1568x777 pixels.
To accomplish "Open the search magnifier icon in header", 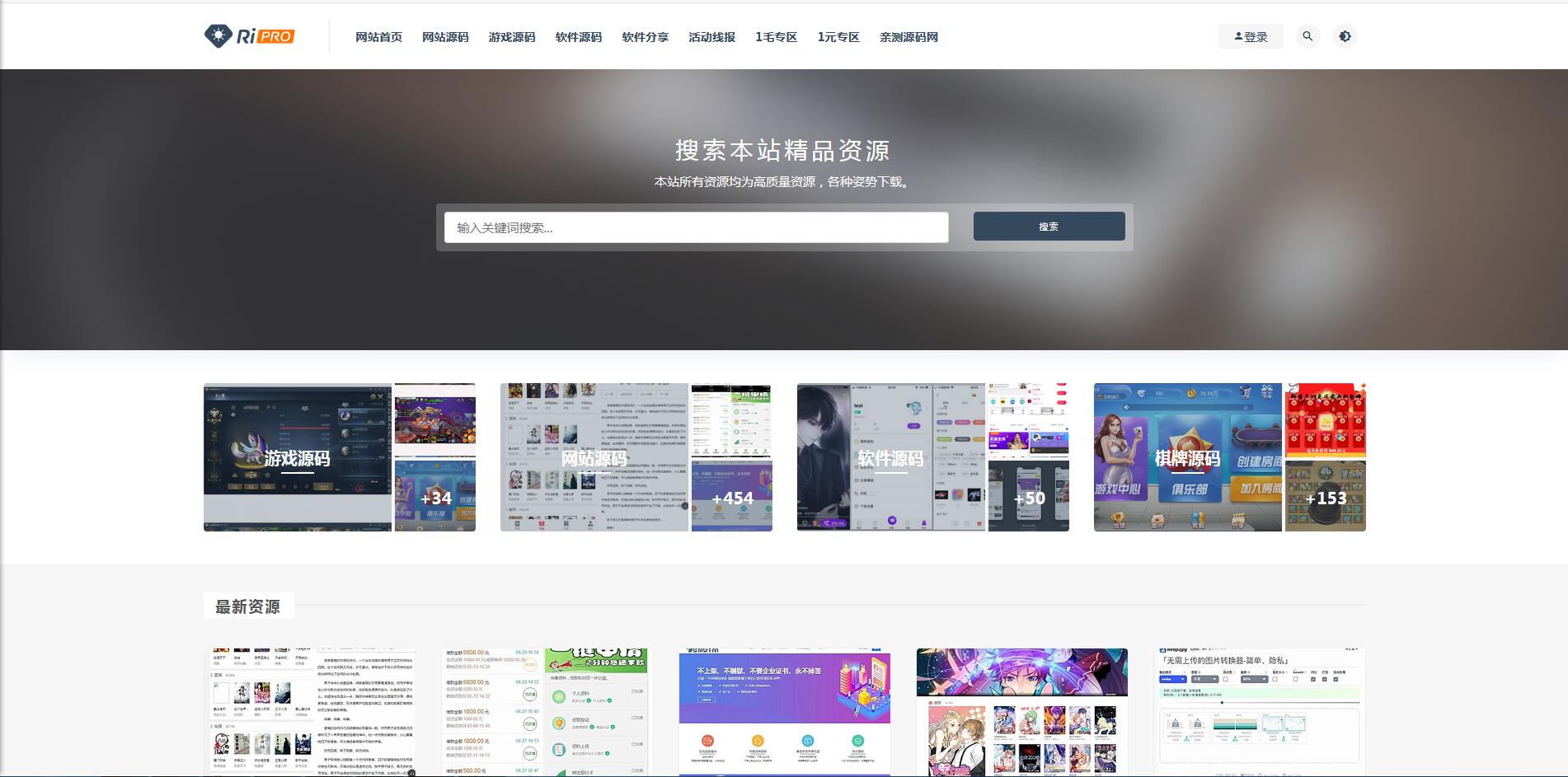I will point(1307,36).
